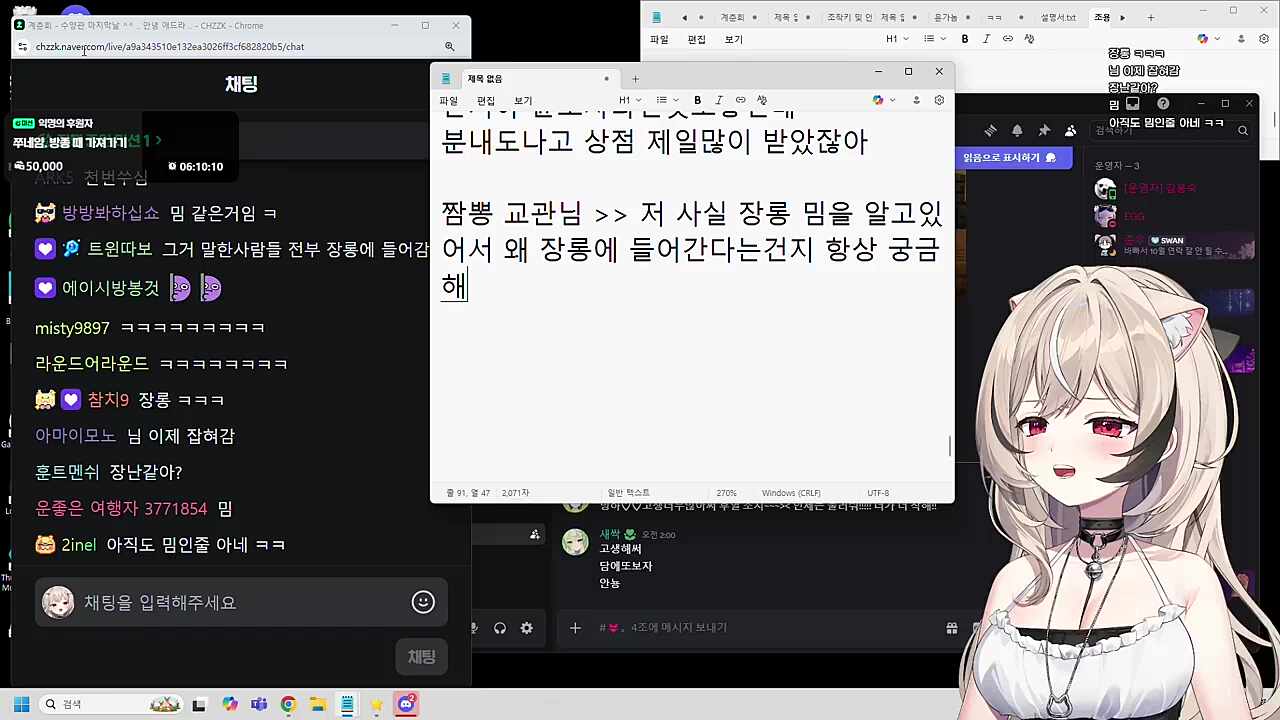
Task: Click the headphones deafen icon in Discord
Action: [500, 627]
